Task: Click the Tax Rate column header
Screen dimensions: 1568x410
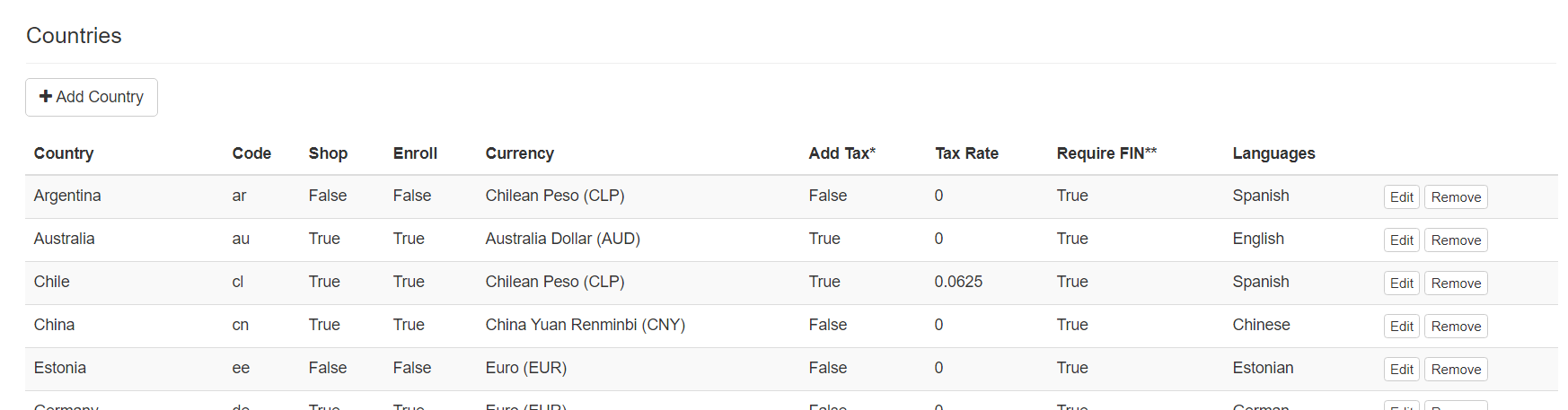Action: point(966,153)
